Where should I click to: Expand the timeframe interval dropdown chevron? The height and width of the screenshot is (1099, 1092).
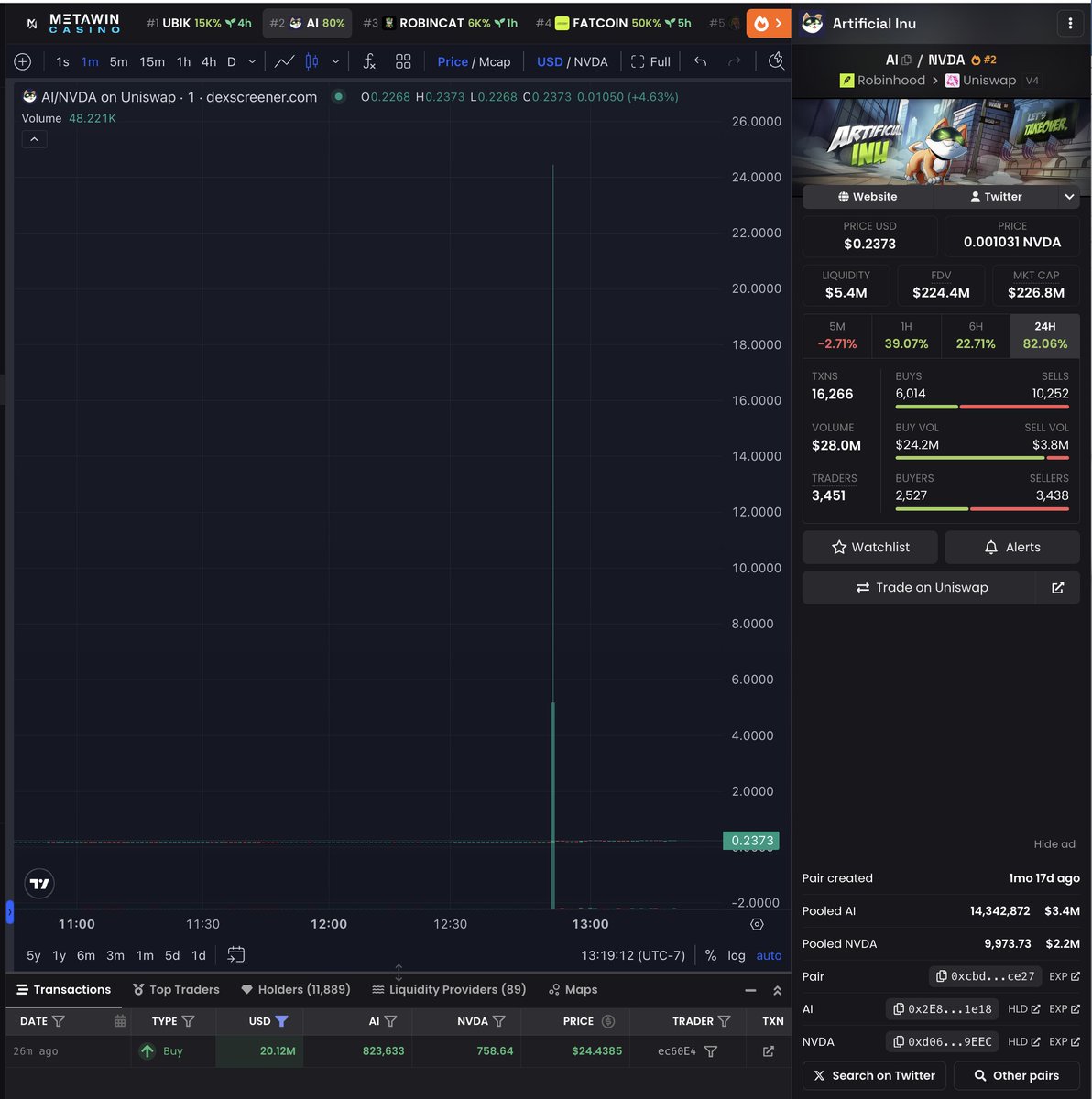pyautogui.click(x=252, y=61)
